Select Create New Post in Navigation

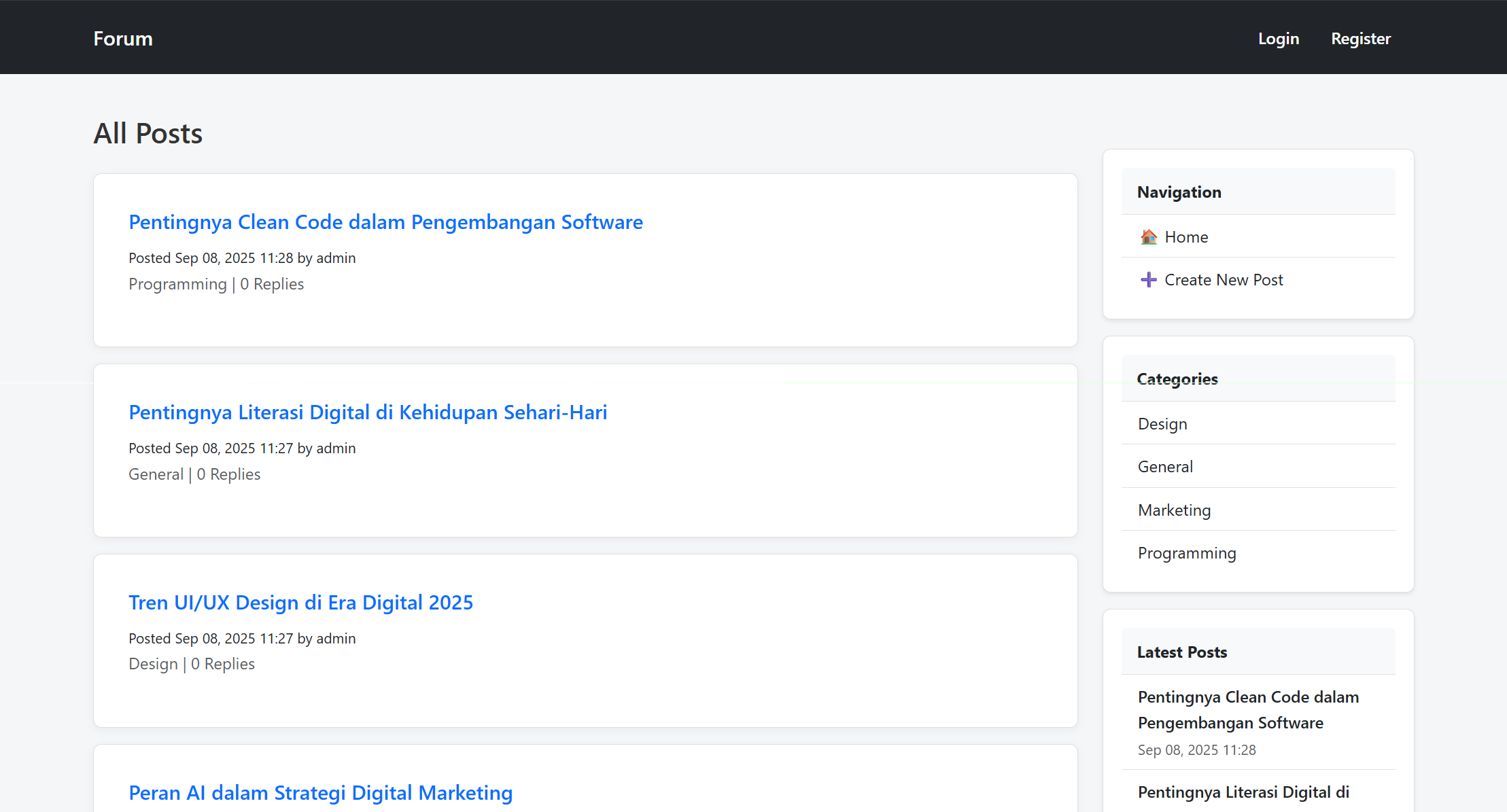(x=1224, y=279)
